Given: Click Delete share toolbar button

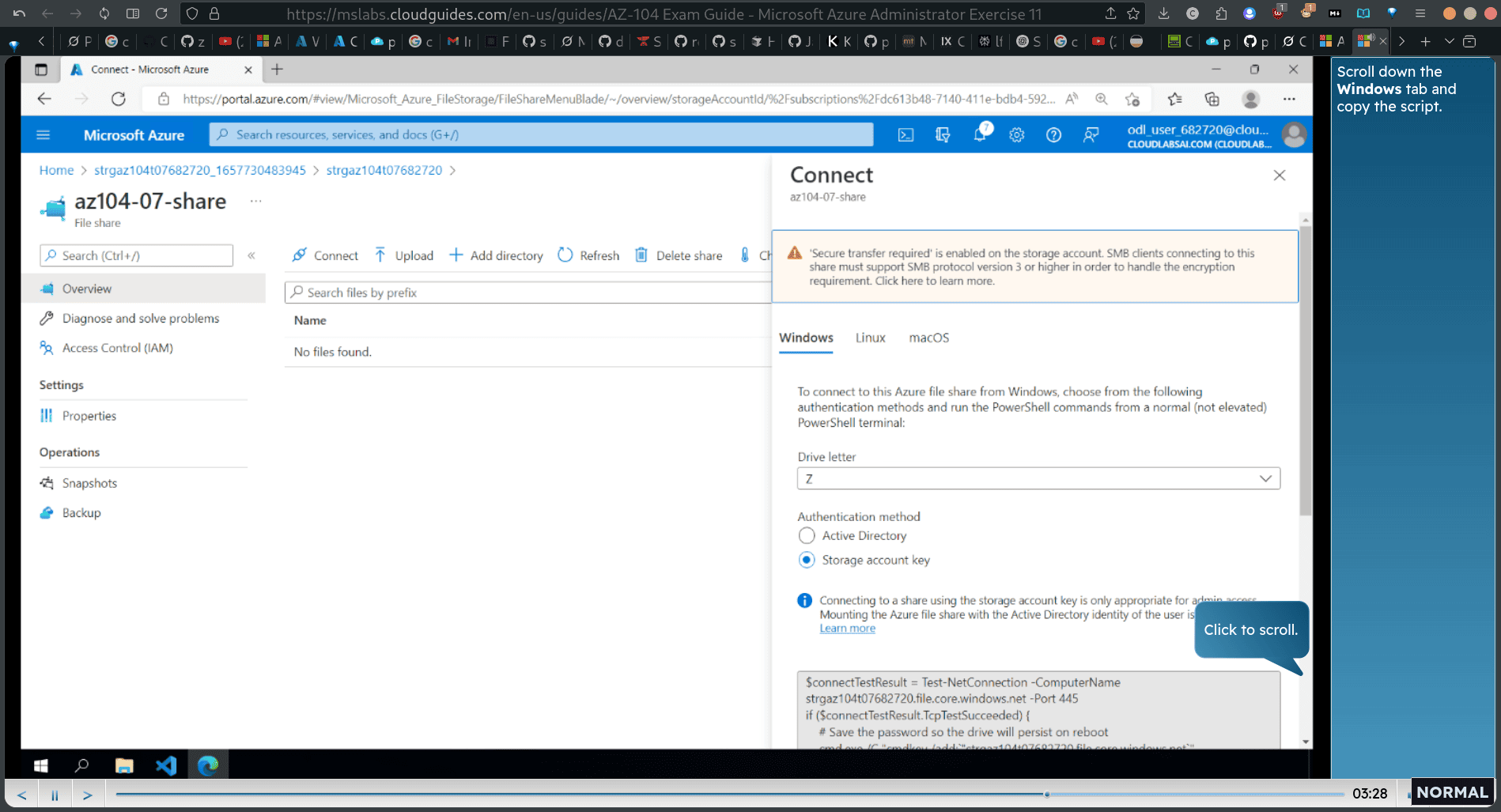Looking at the screenshot, I should (x=679, y=255).
